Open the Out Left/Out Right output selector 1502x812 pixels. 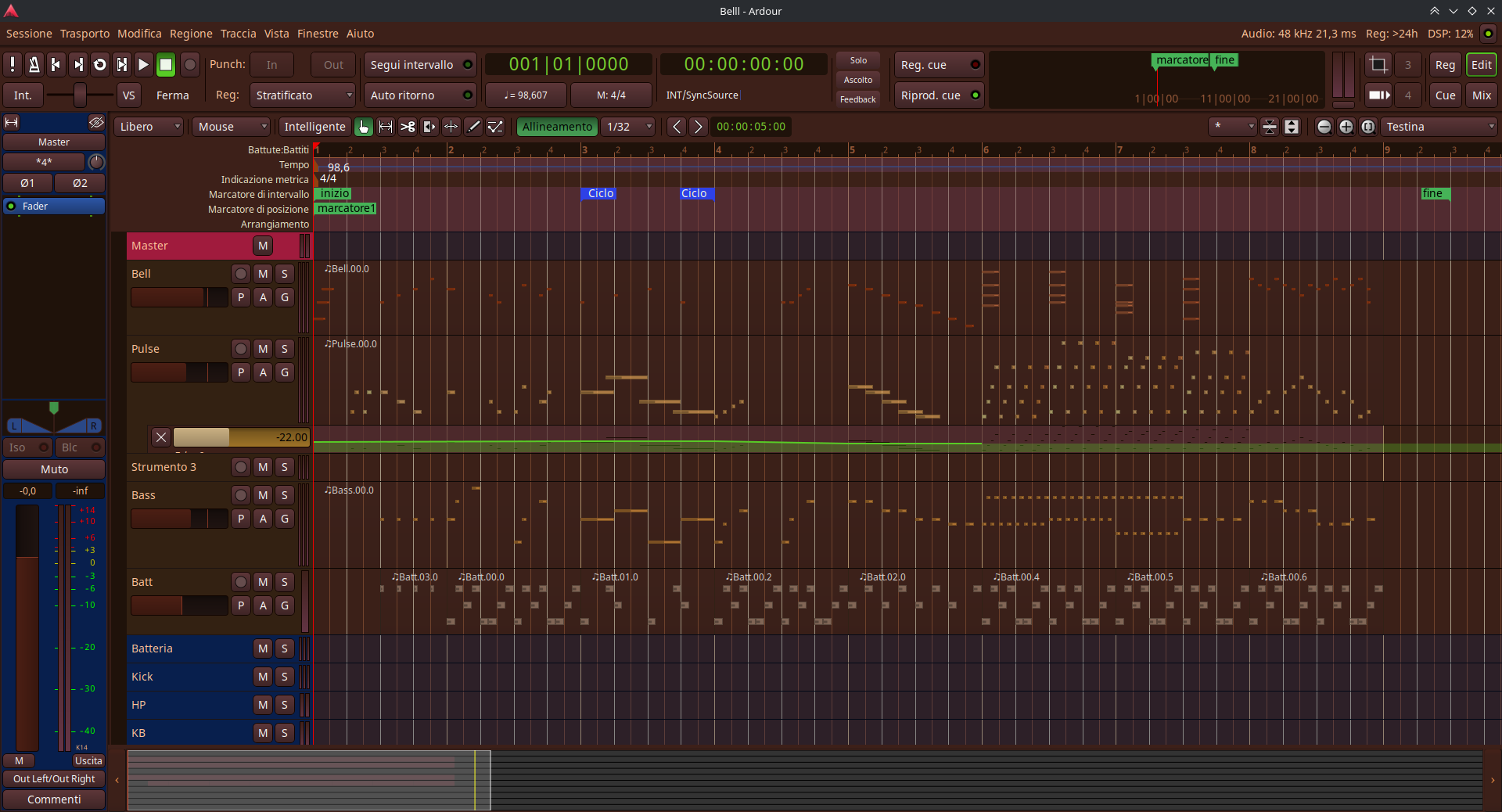click(54, 779)
